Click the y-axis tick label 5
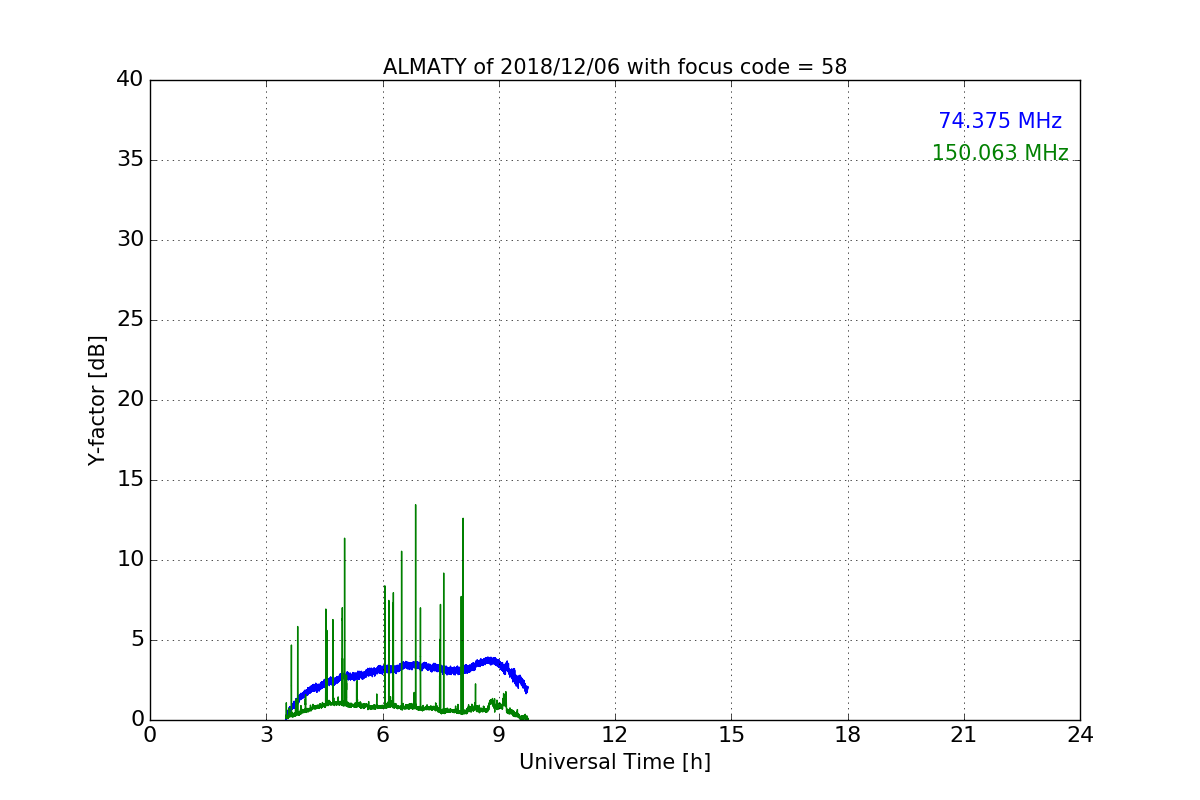The width and height of the screenshot is (1200, 800). (136, 640)
